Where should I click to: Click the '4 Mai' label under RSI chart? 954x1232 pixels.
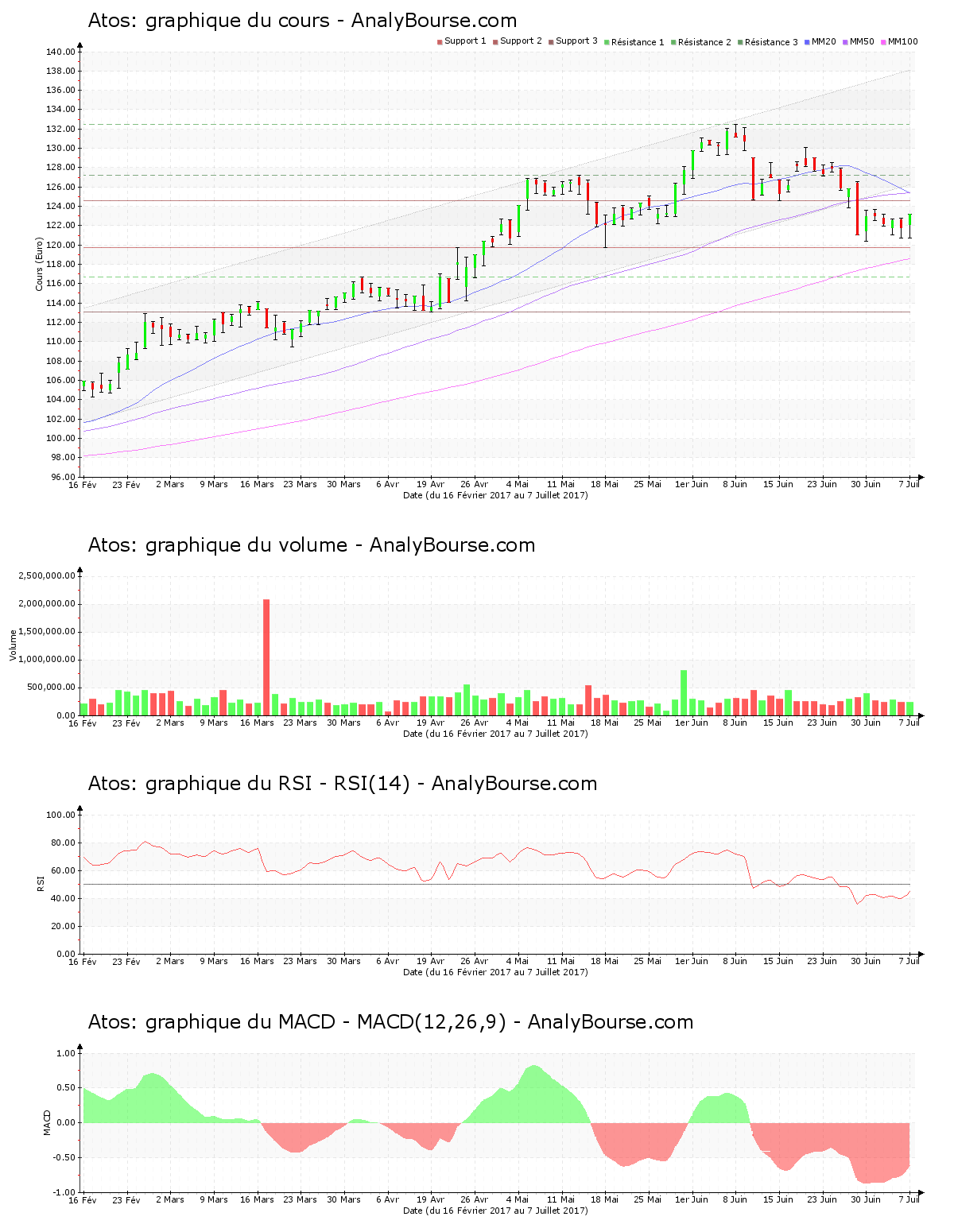coord(518,961)
